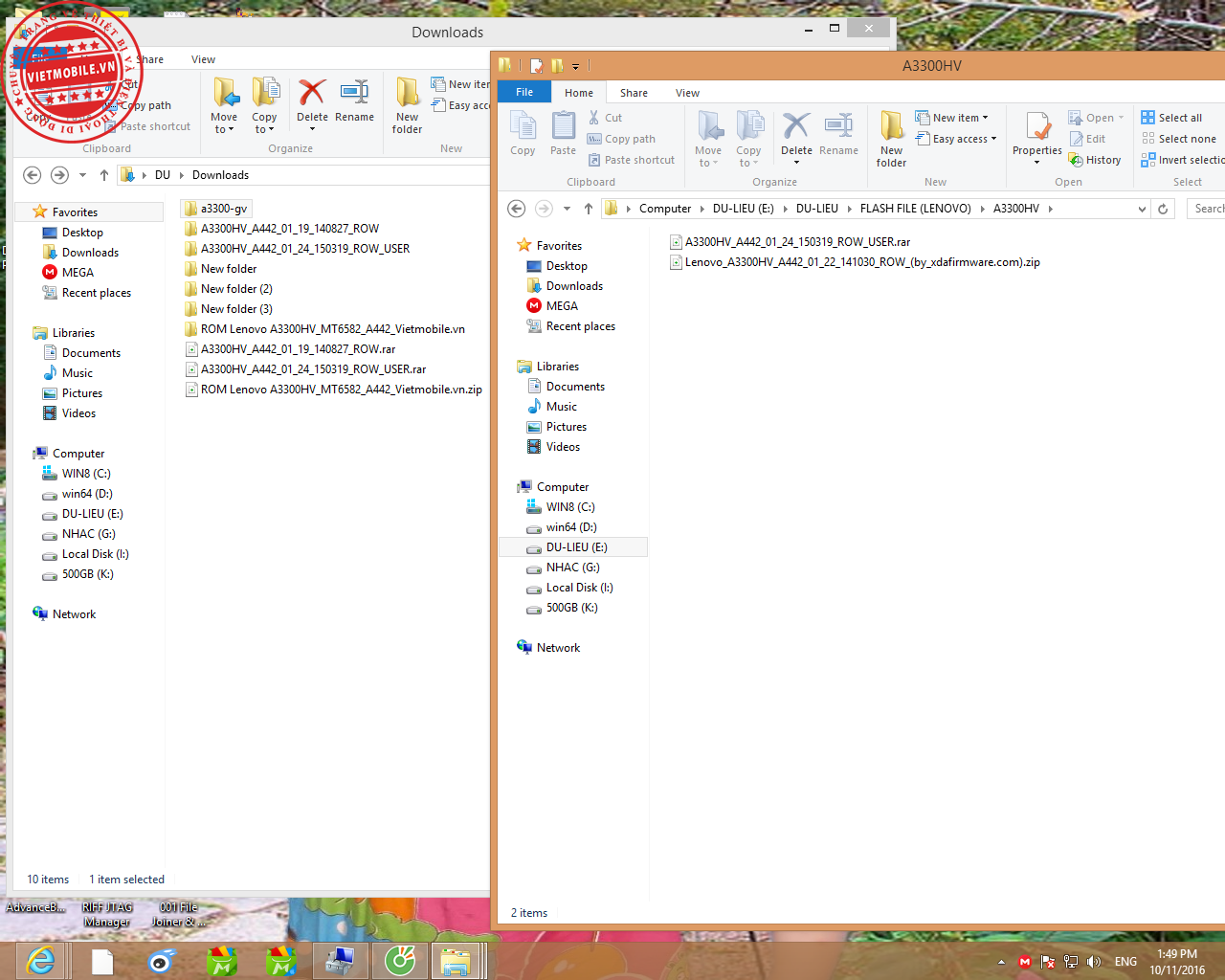Image resolution: width=1225 pixels, height=980 pixels.
Task: Select 500GB (K:) in A3300HV sidebar
Action: tap(563, 608)
